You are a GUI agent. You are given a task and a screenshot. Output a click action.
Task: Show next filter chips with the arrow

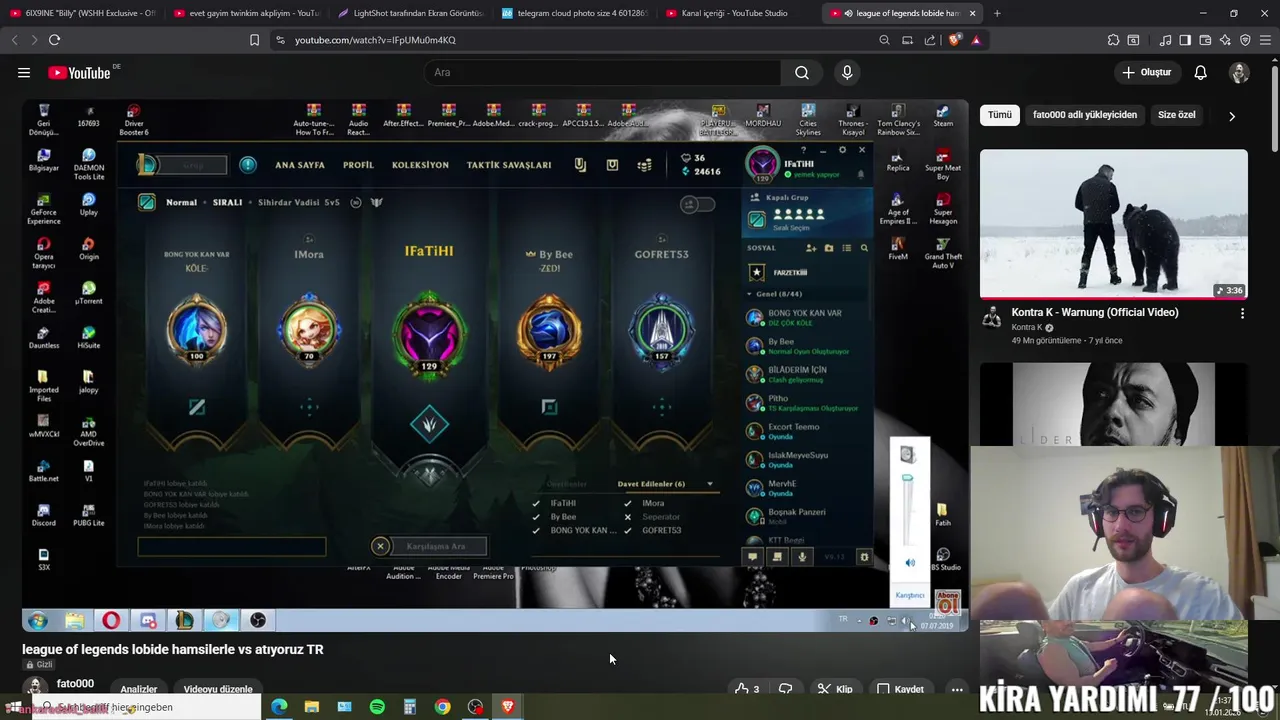pos(1232,116)
